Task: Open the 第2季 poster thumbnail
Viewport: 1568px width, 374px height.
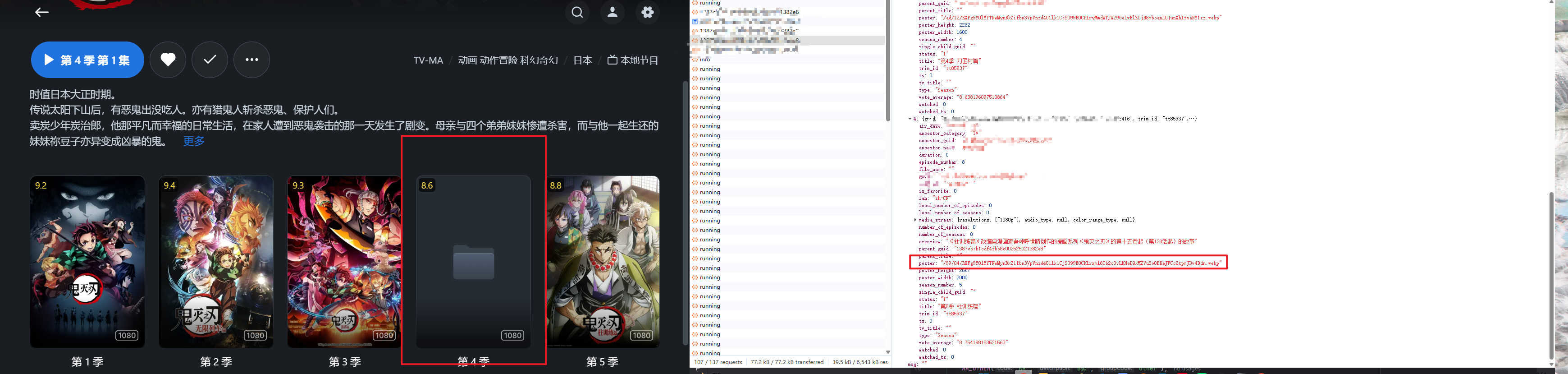Action: coord(216,262)
